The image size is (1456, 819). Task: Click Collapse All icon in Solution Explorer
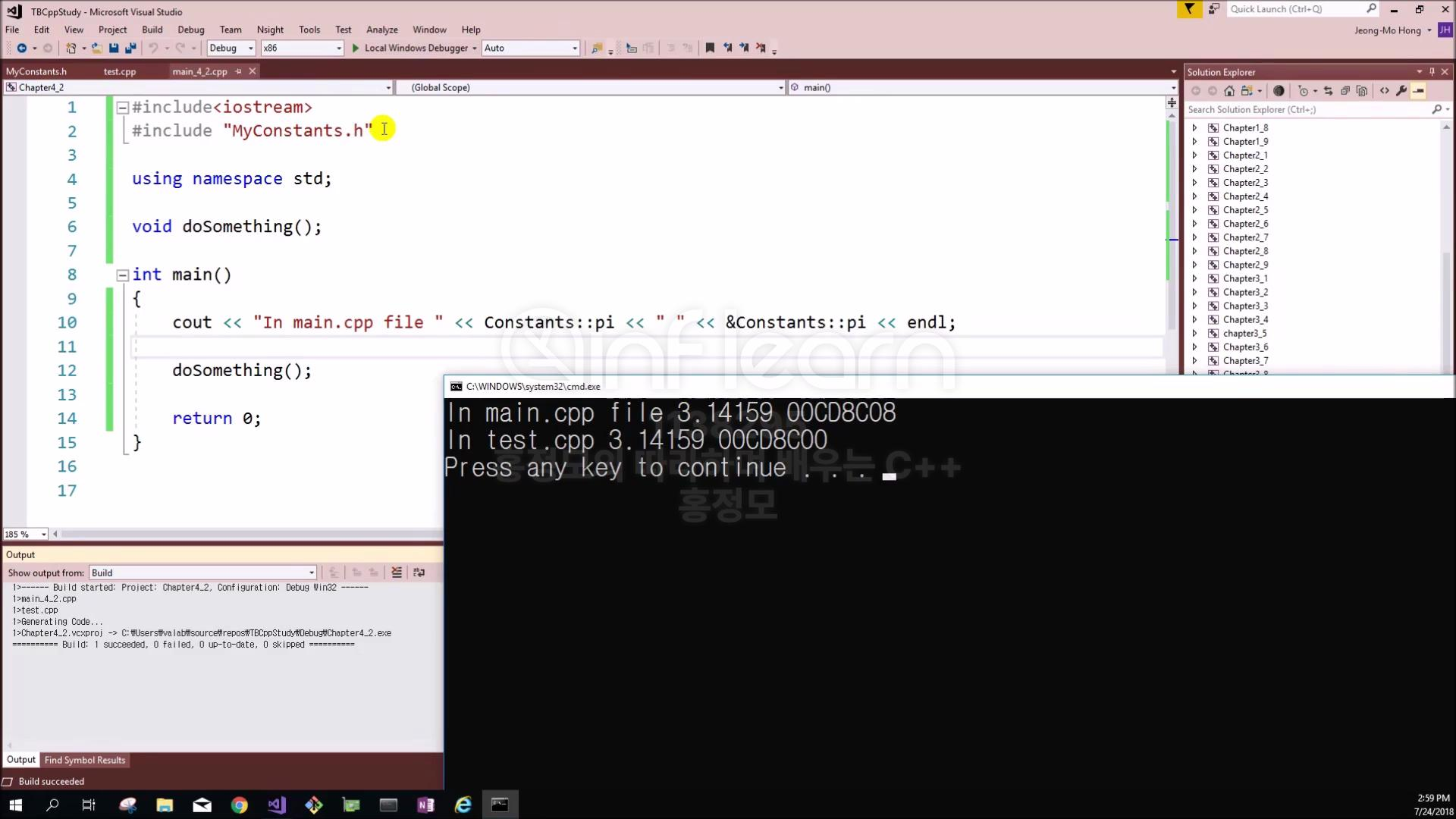1345,91
